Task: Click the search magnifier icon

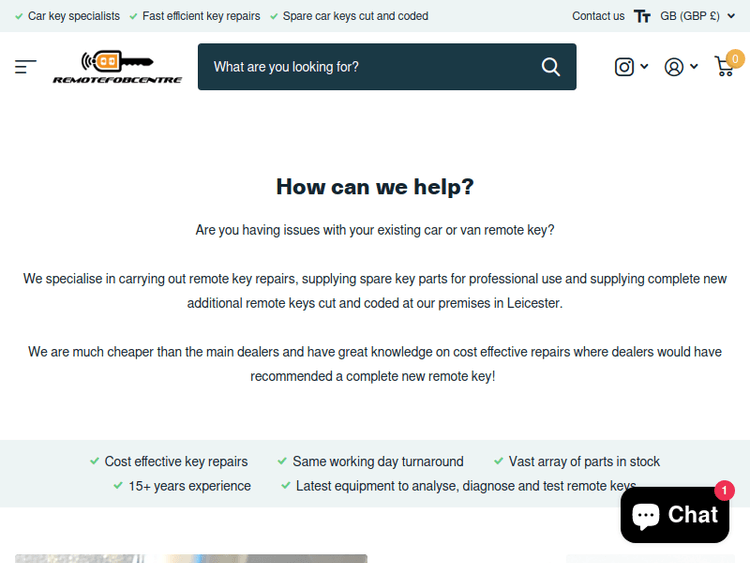Action: 551,67
